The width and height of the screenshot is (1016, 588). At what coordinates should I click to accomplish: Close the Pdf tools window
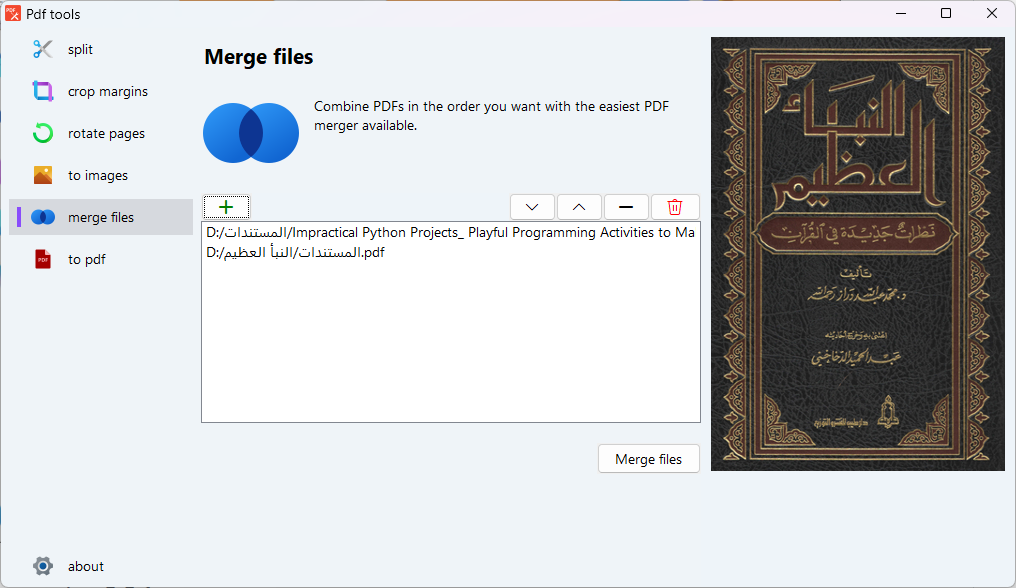992,13
